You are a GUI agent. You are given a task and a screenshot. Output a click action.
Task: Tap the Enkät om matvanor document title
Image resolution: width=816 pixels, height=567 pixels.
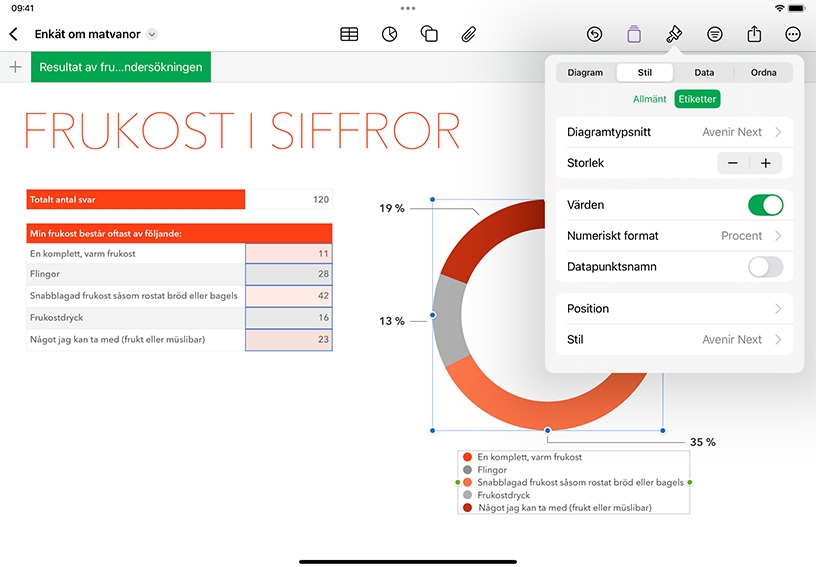point(87,34)
